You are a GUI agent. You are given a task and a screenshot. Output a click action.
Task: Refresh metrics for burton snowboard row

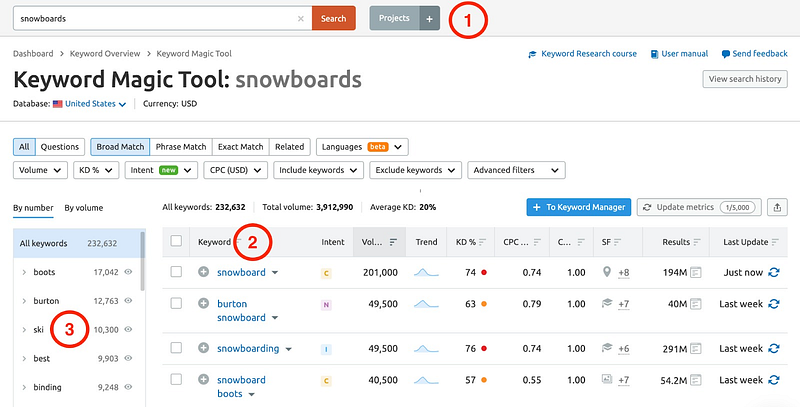773,304
